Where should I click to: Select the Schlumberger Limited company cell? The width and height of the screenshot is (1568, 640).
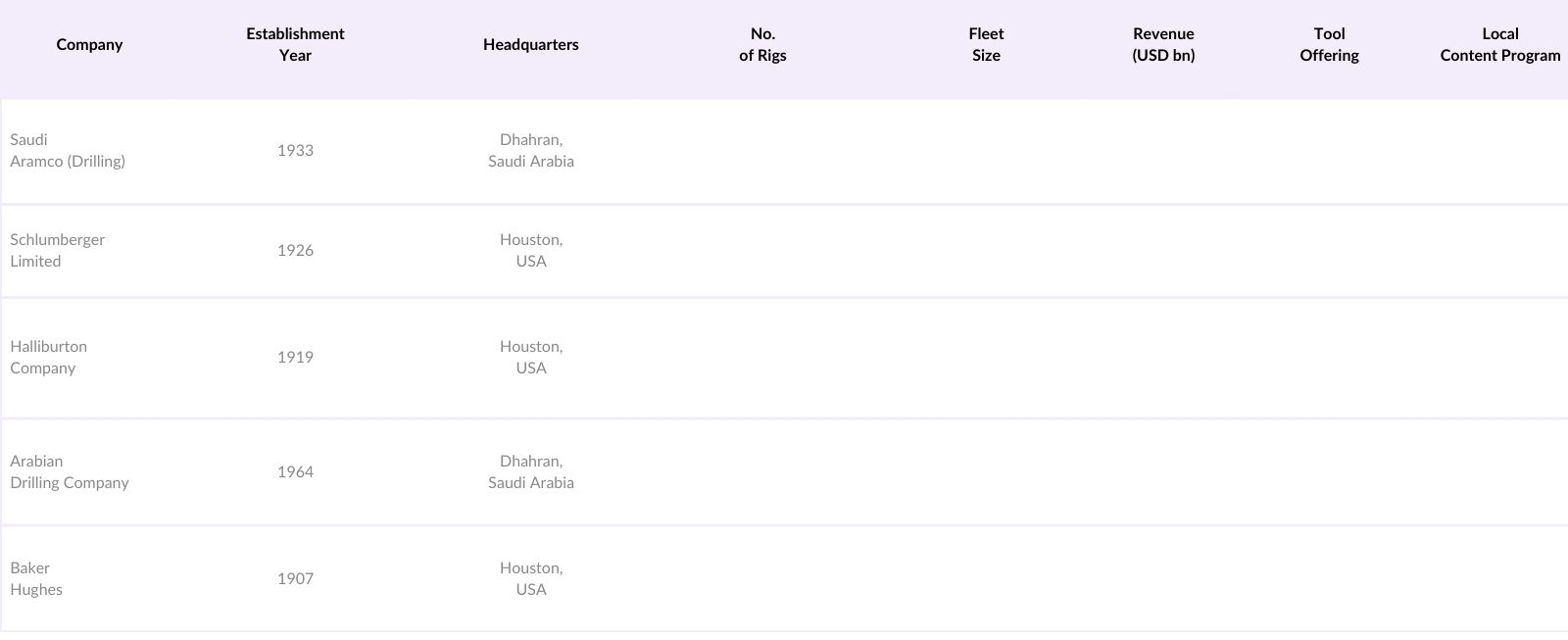(57, 251)
